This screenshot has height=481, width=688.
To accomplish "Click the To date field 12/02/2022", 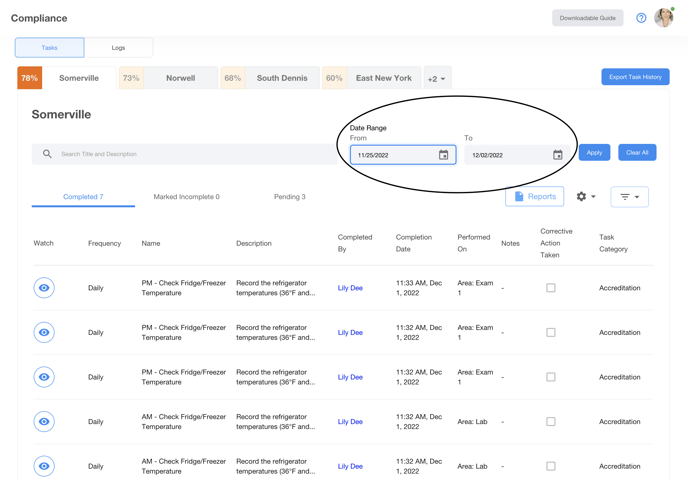I will [x=517, y=155].
